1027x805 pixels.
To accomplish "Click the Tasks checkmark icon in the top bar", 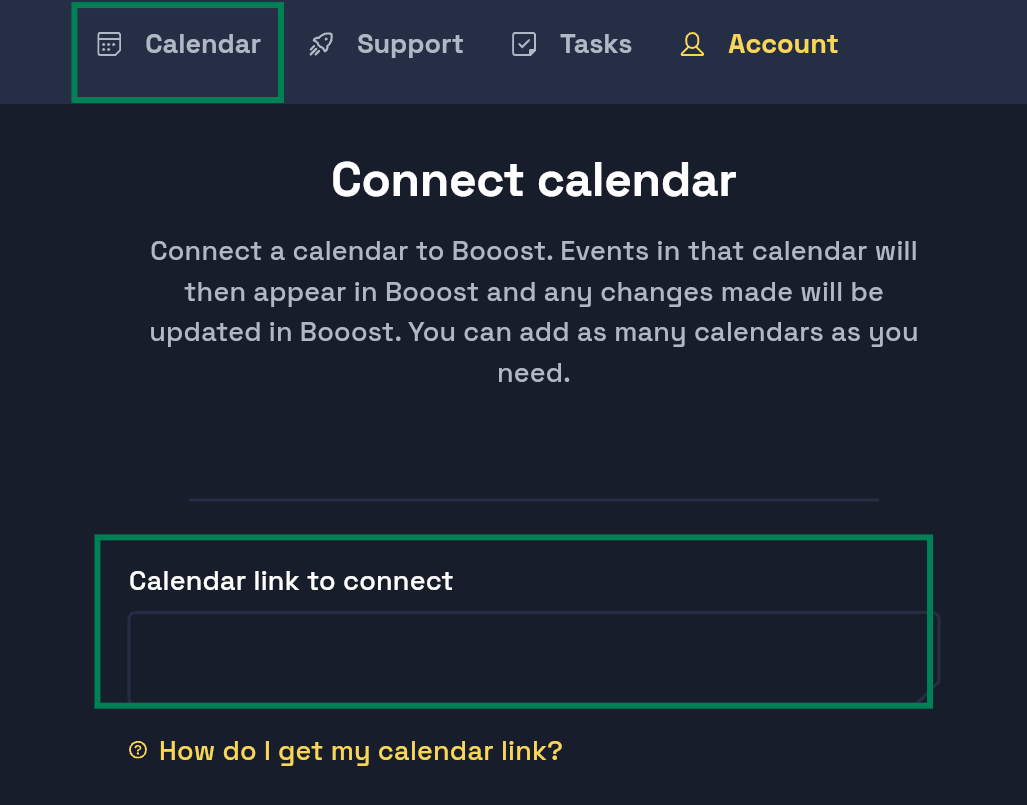I will click(524, 44).
